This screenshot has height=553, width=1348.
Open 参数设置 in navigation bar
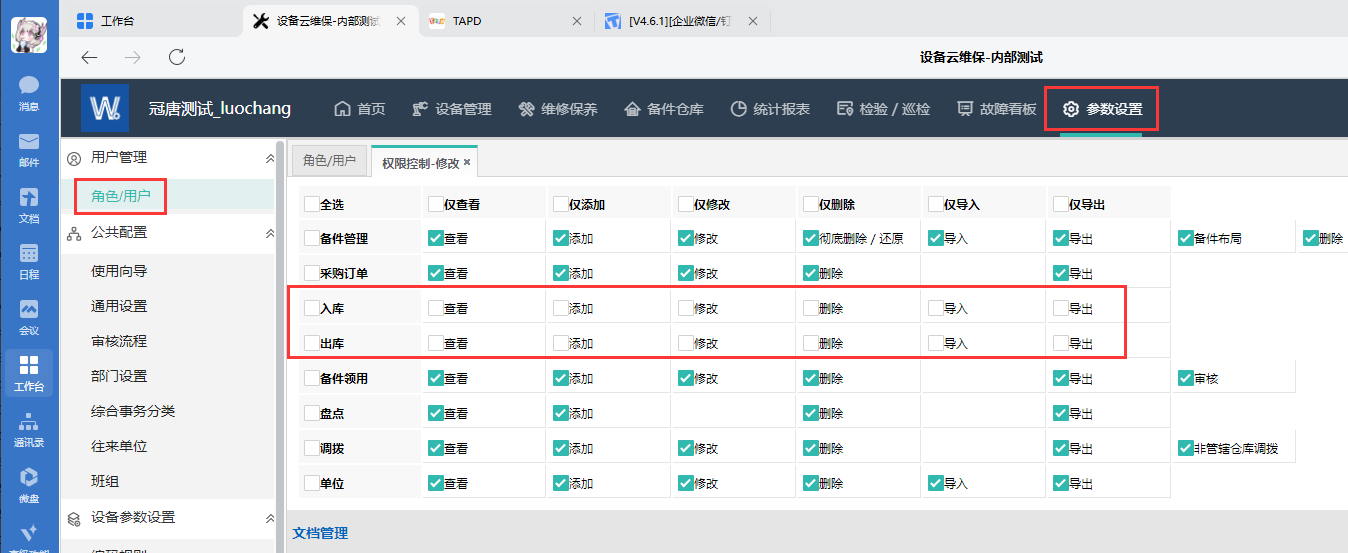1102,109
